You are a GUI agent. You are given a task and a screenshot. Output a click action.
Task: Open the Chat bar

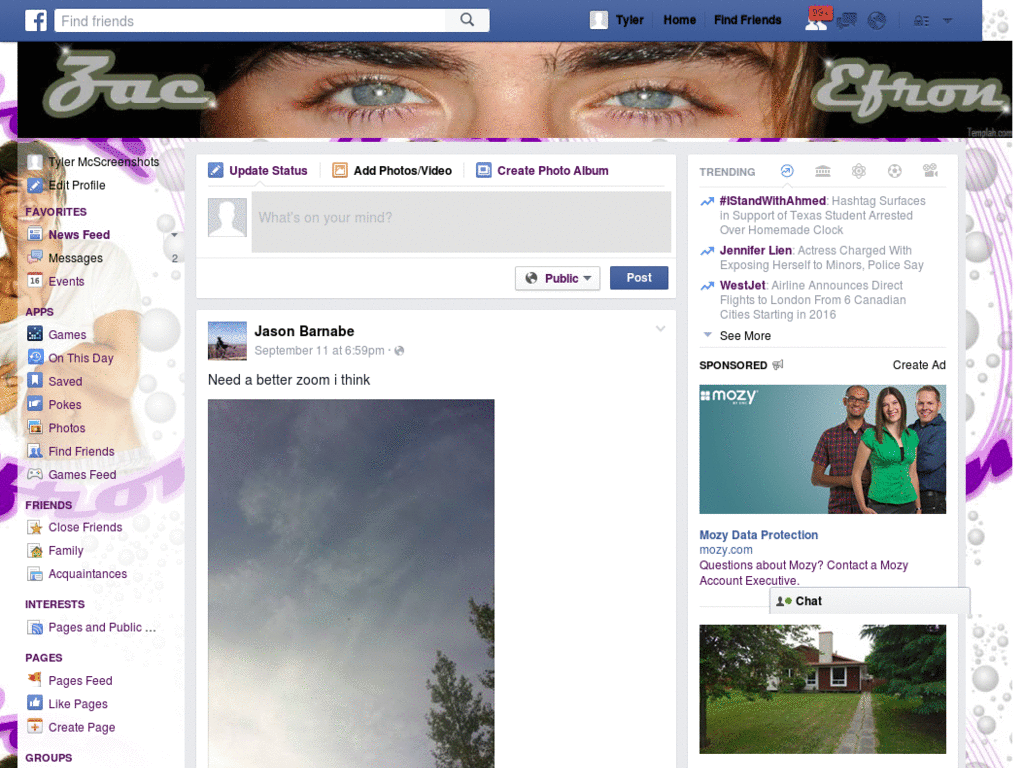click(869, 601)
